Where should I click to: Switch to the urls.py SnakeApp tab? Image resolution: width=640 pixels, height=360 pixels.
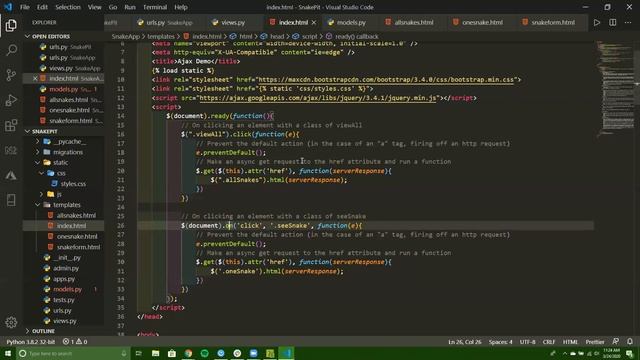[x=169, y=22]
